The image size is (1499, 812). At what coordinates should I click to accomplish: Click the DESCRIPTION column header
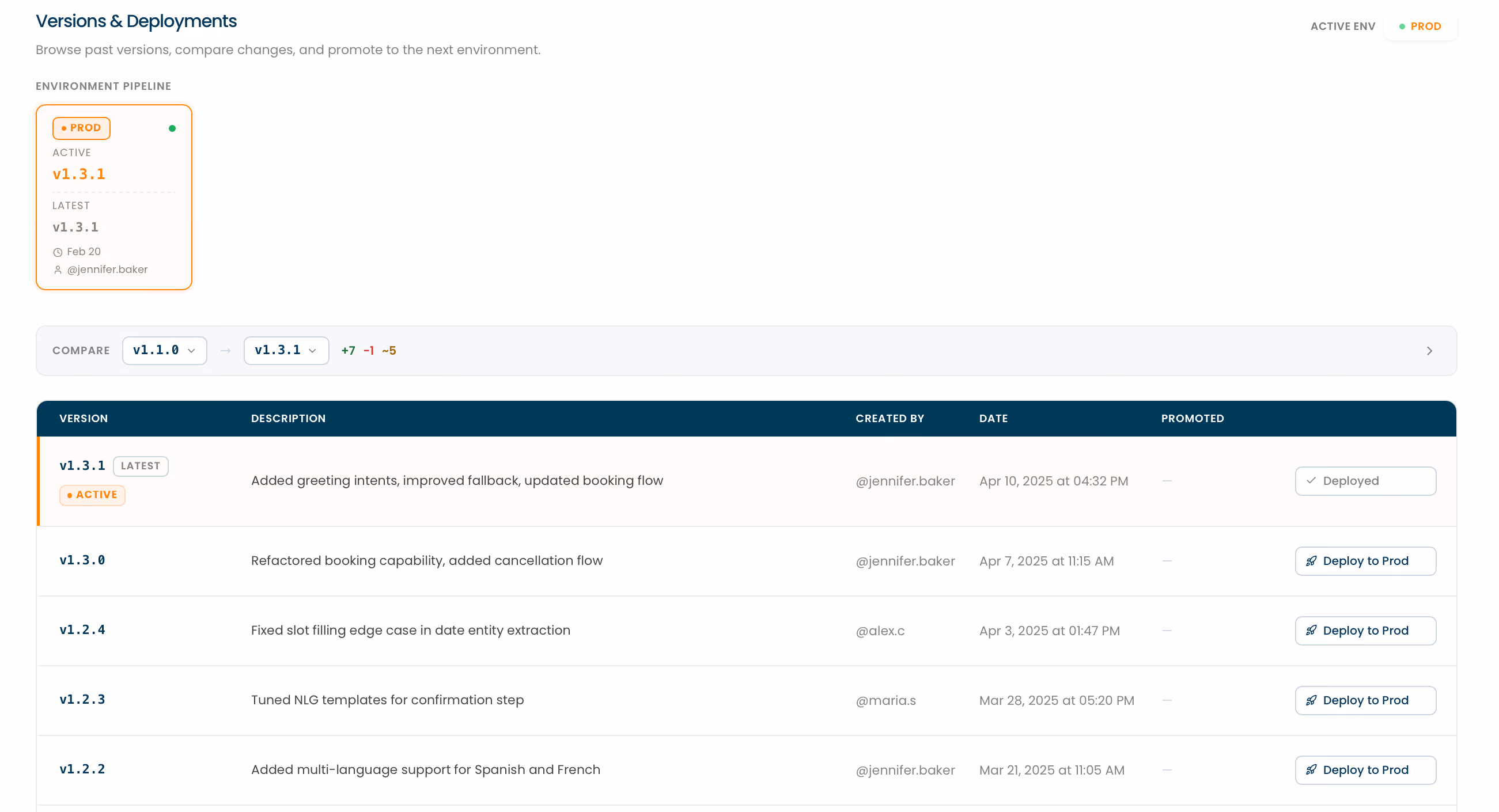288,418
